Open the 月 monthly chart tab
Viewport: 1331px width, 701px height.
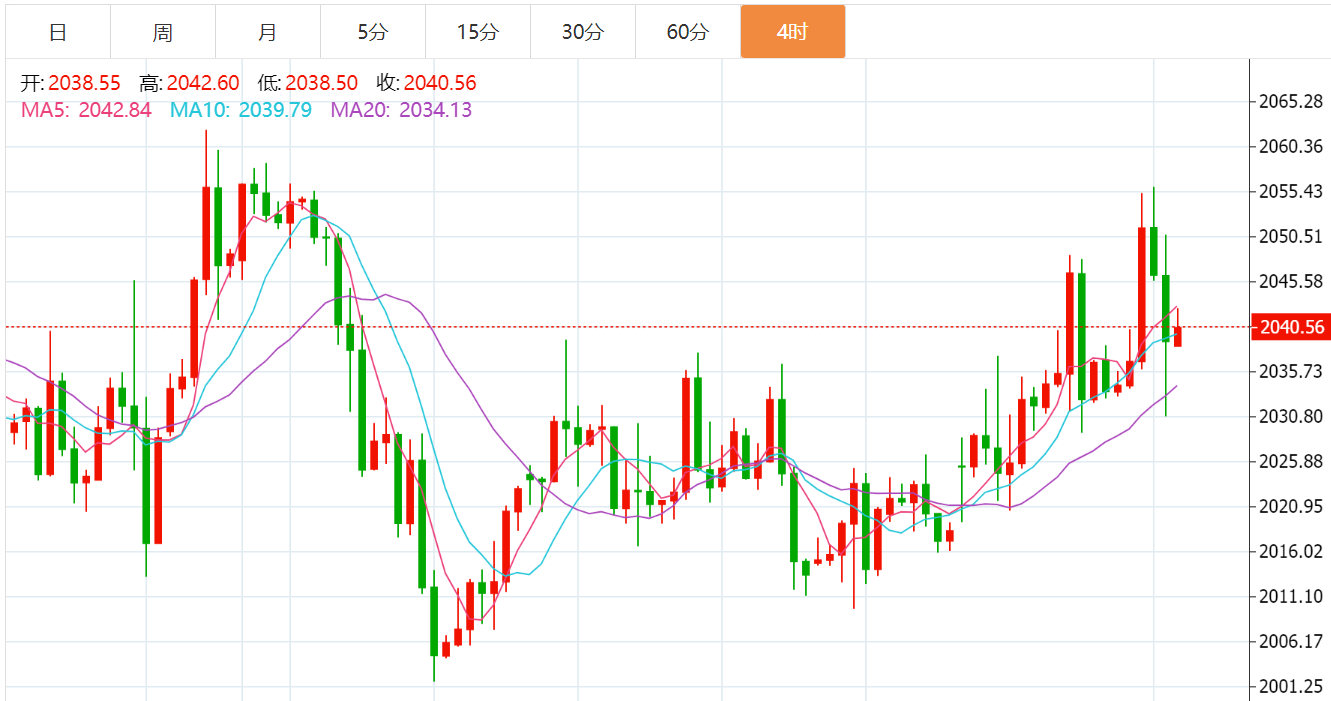268,32
